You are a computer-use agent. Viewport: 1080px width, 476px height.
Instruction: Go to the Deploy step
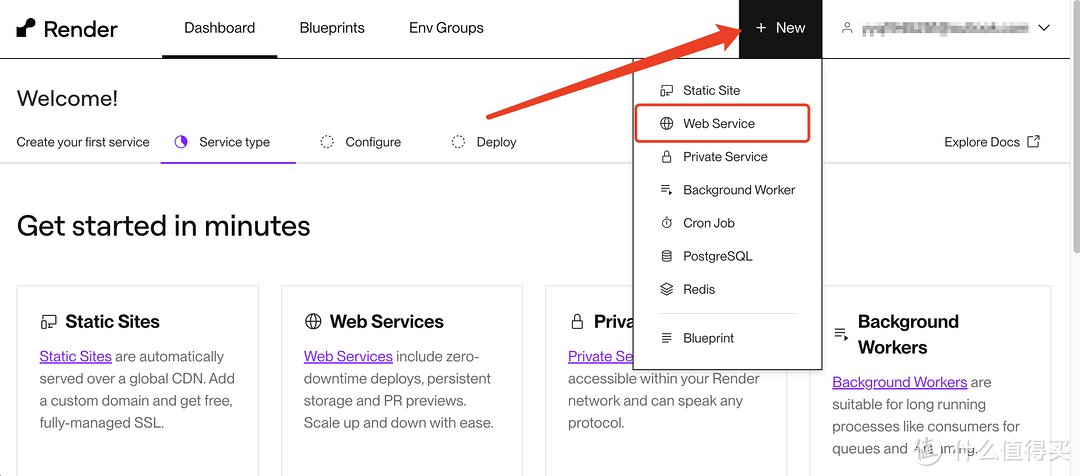pos(495,142)
